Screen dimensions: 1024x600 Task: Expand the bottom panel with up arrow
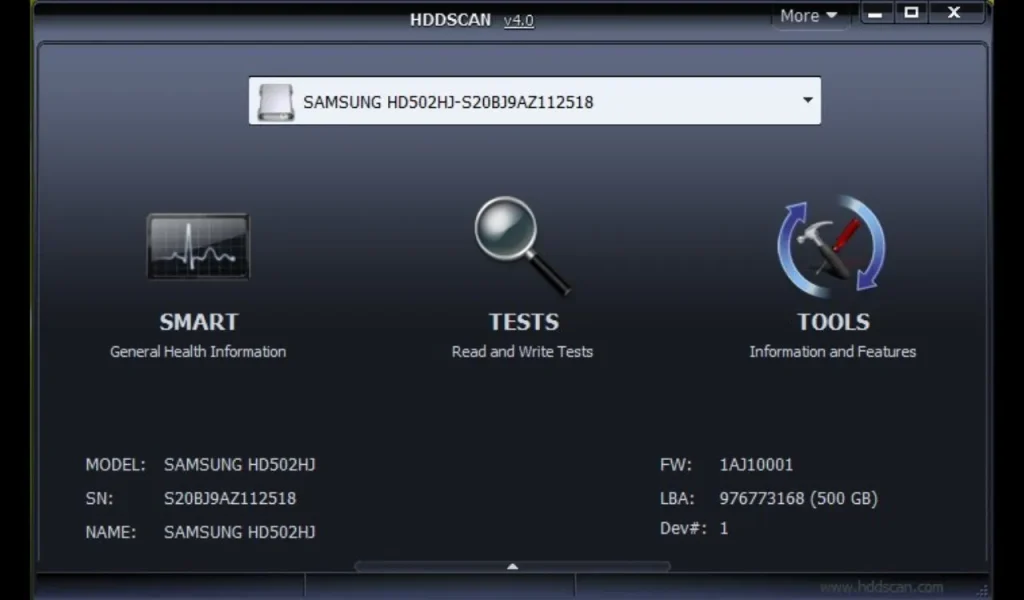(x=513, y=566)
